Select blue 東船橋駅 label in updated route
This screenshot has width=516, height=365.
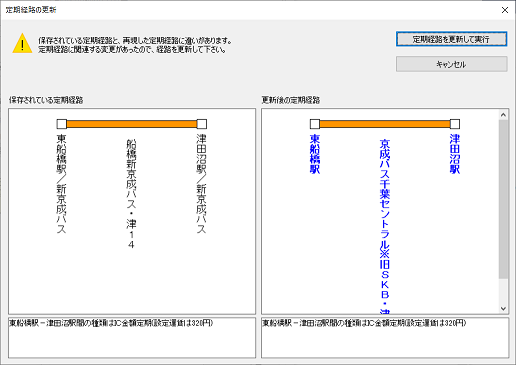pyautogui.click(x=315, y=154)
